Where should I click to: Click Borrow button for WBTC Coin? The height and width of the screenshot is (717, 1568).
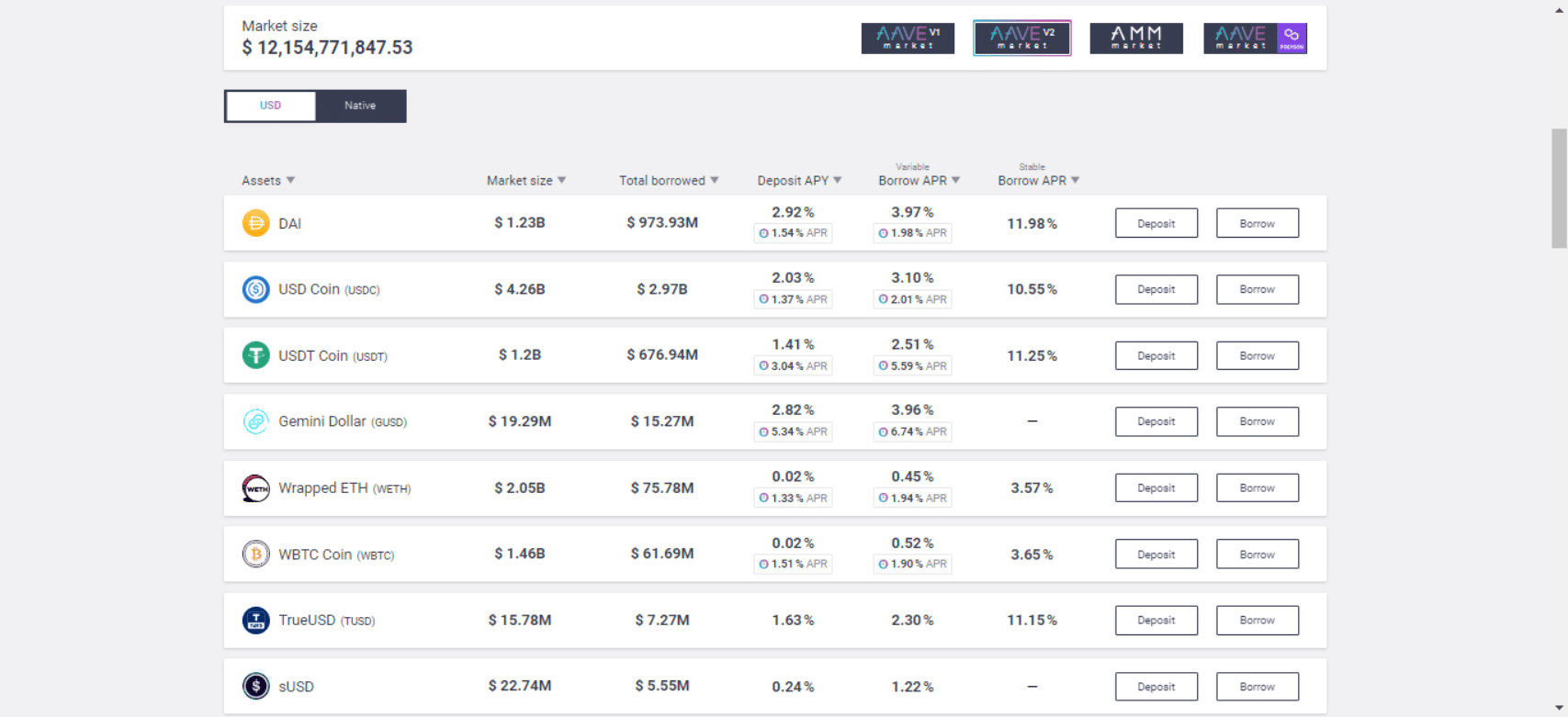coord(1258,554)
